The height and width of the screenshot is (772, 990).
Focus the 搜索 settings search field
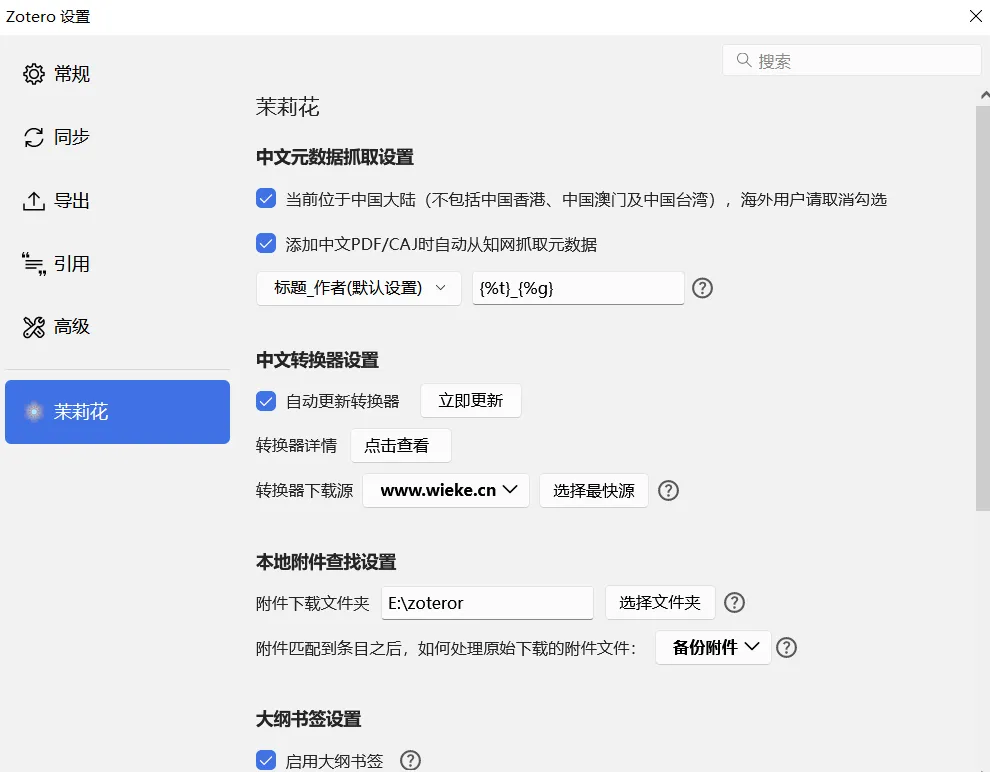[x=852, y=60]
